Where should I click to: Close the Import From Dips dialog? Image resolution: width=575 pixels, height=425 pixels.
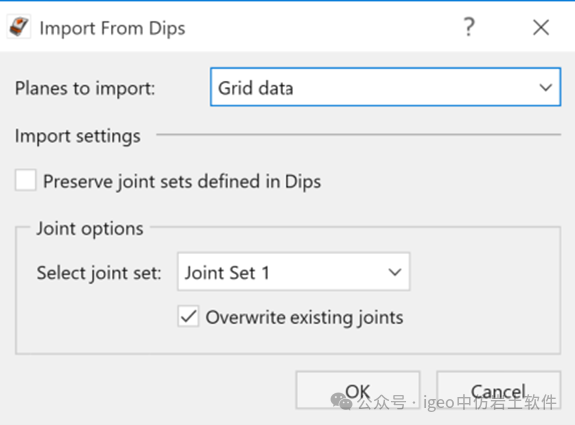tap(541, 28)
